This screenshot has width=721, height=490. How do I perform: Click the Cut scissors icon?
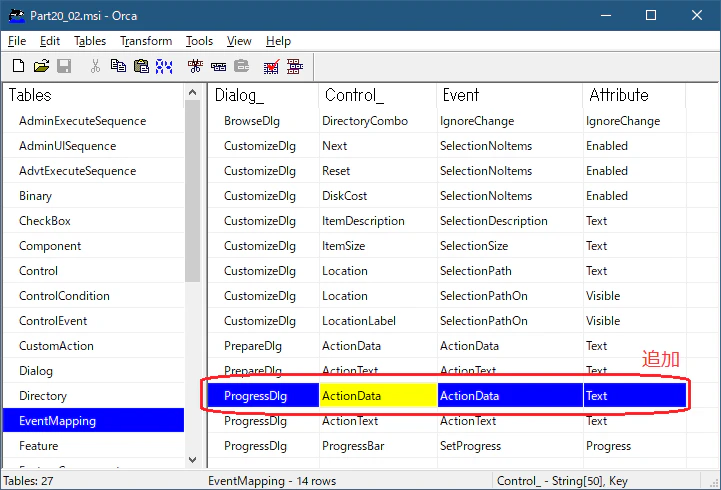click(95, 66)
